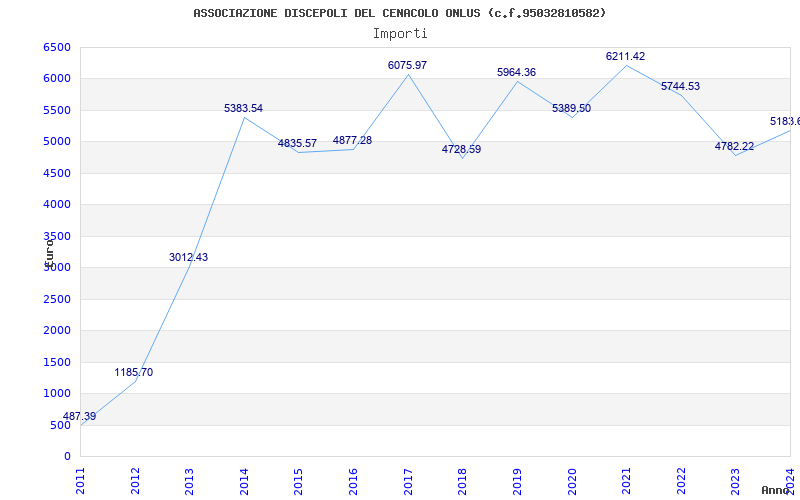Screen dimensions: 800x500
Task: Click x-axis year 2014
Action: (x=244, y=481)
